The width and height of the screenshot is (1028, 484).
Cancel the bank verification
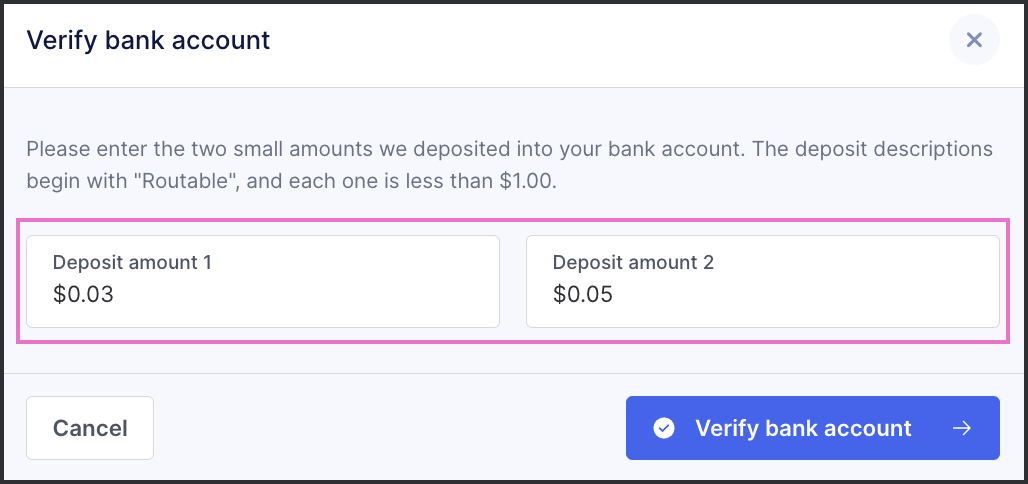pos(90,428)
